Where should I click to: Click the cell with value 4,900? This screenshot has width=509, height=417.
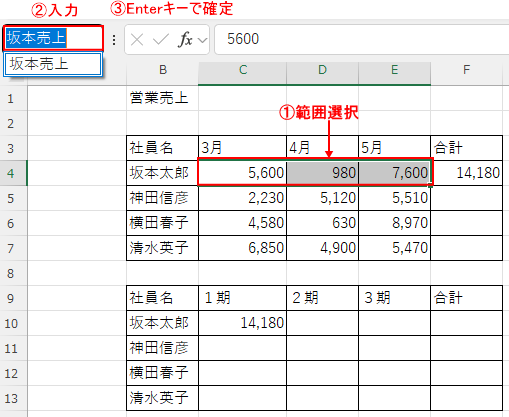point(322,248)
